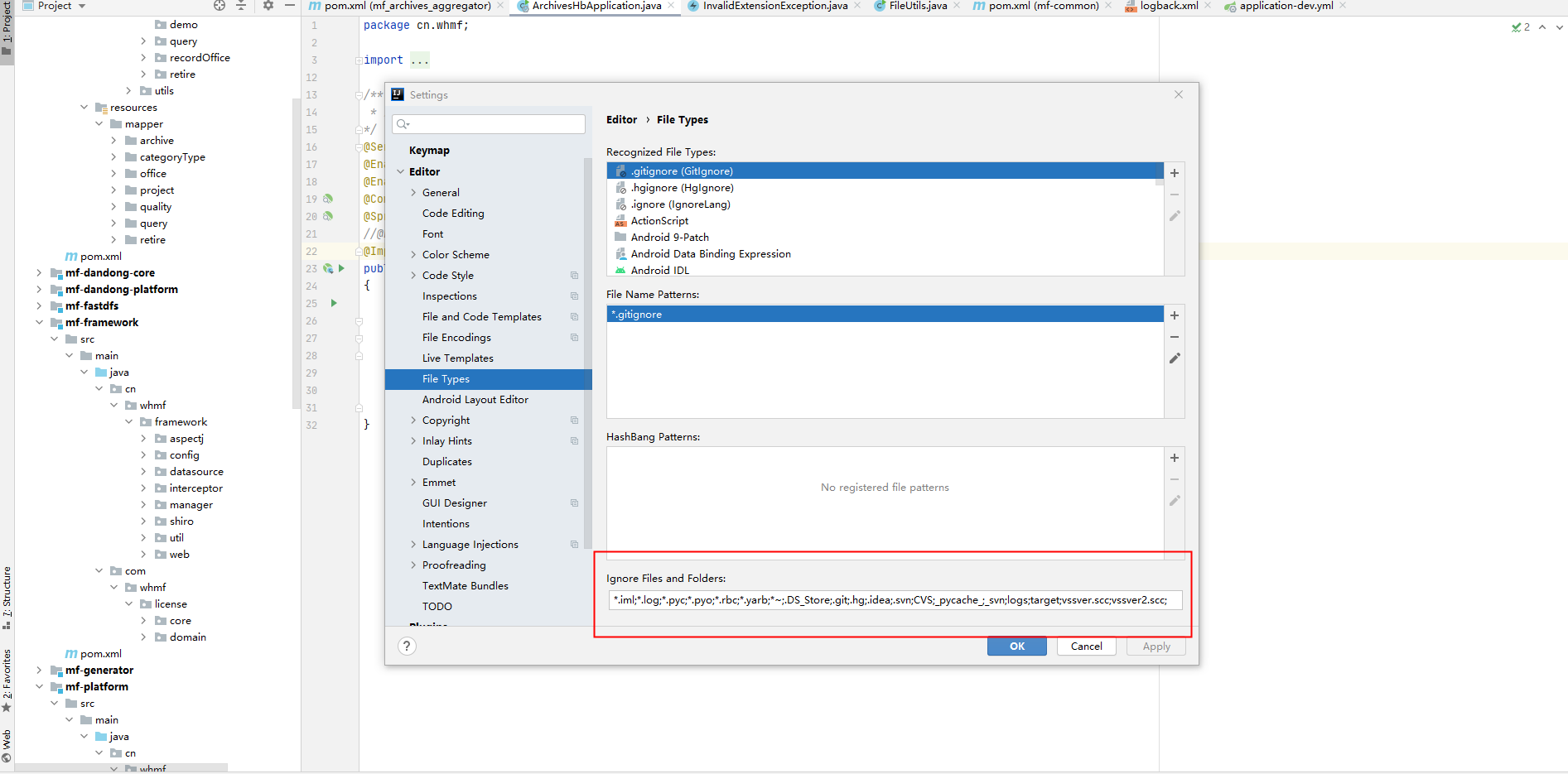Open the logback.xml tab
Image resolution: width=1568 pixels, height=774 pixels.
click(1166, 6)
